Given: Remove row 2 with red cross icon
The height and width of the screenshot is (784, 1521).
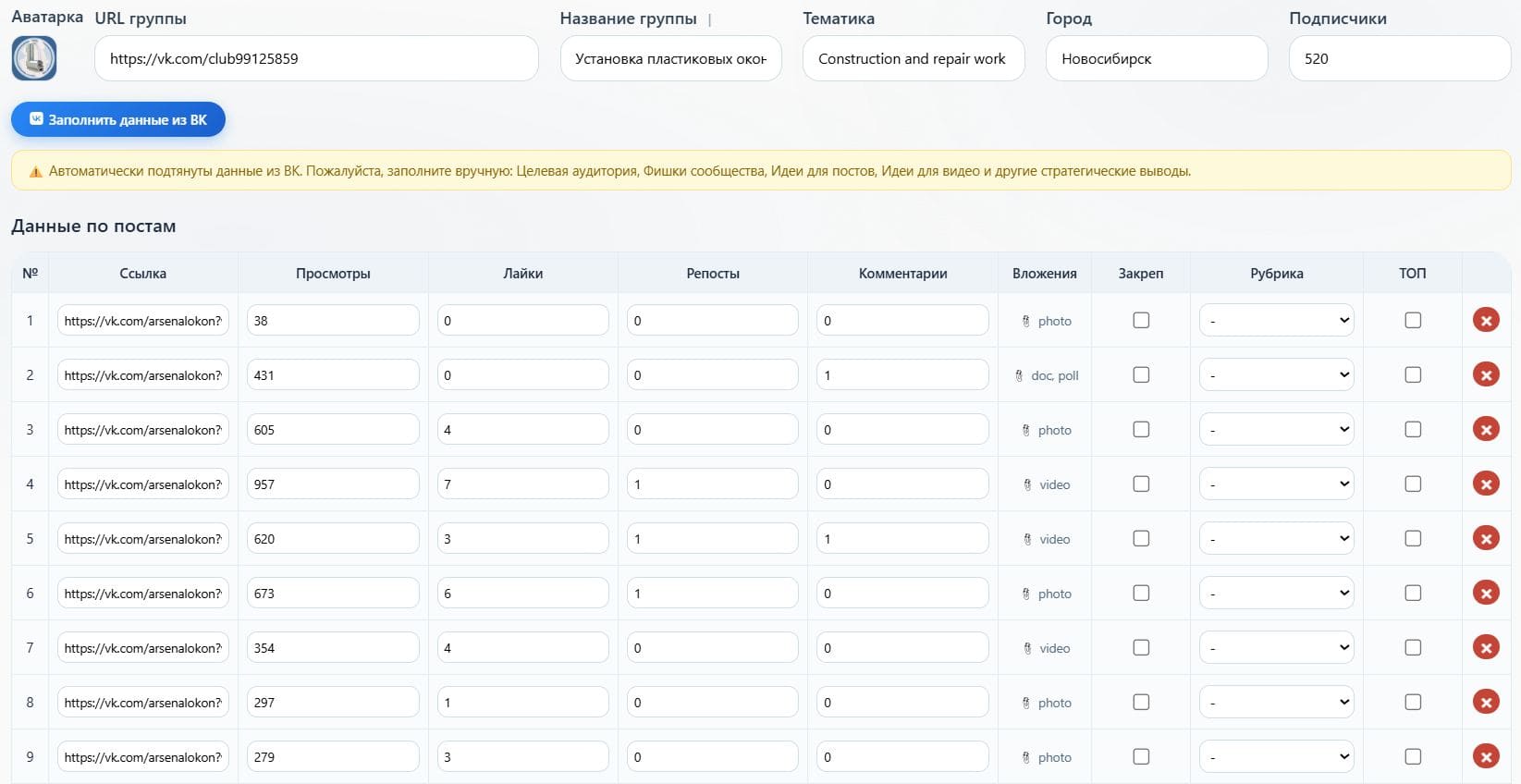Looking at the screenshot, I should click(x=1486, y=375).
